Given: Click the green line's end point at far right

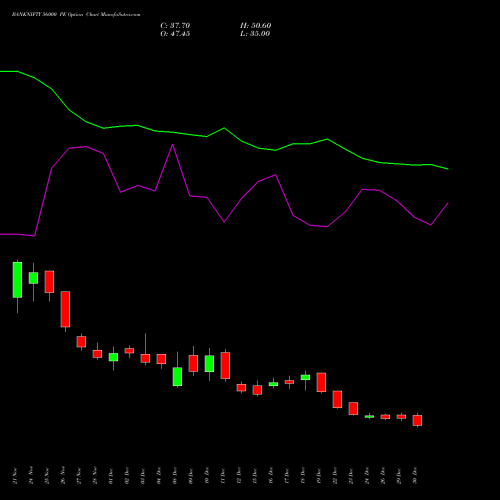Looking at the screenshot, I should pyautogui.click(x=448, y=169).
